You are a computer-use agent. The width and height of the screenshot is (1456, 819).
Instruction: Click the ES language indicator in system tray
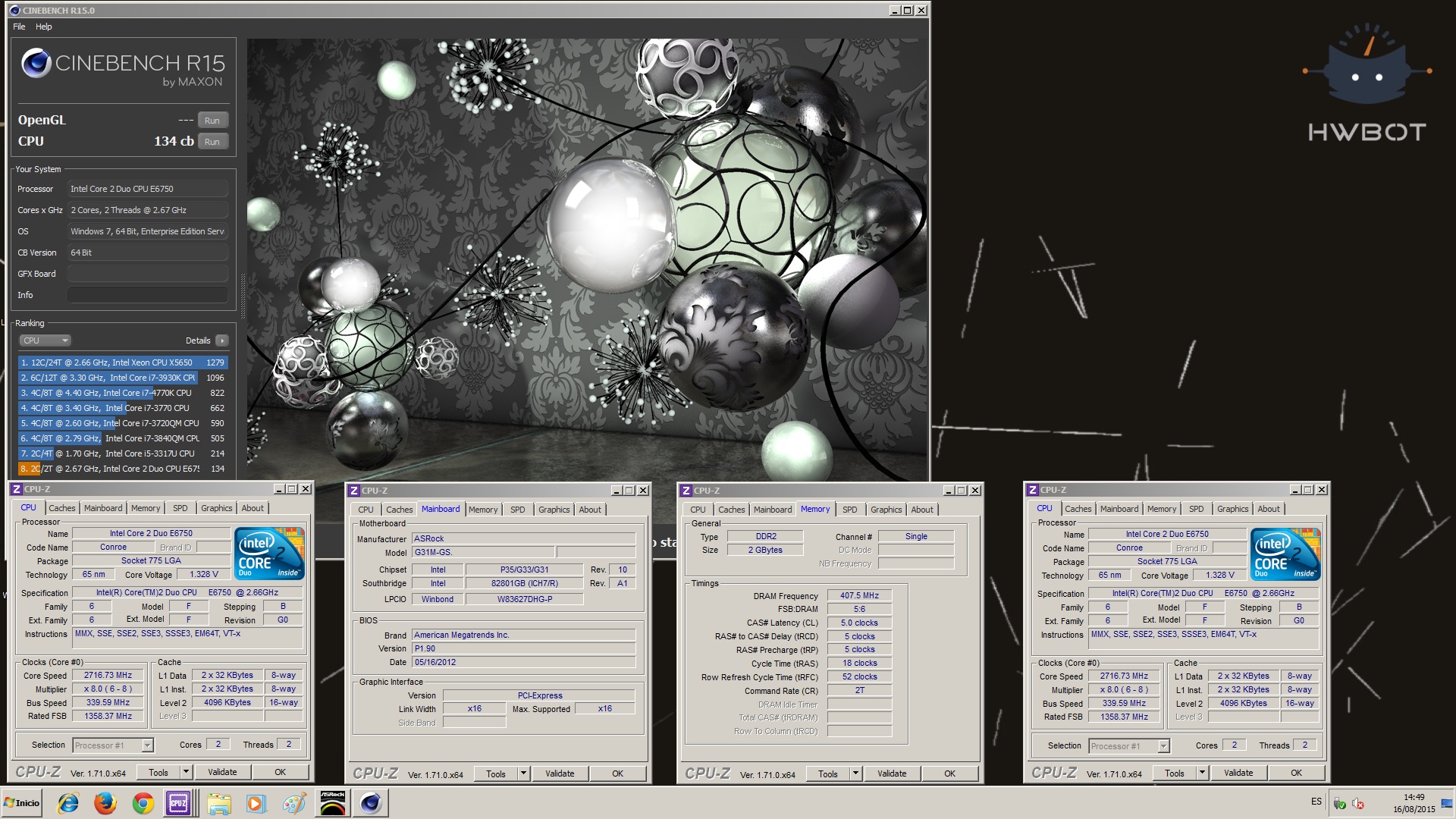[1316, 802]
